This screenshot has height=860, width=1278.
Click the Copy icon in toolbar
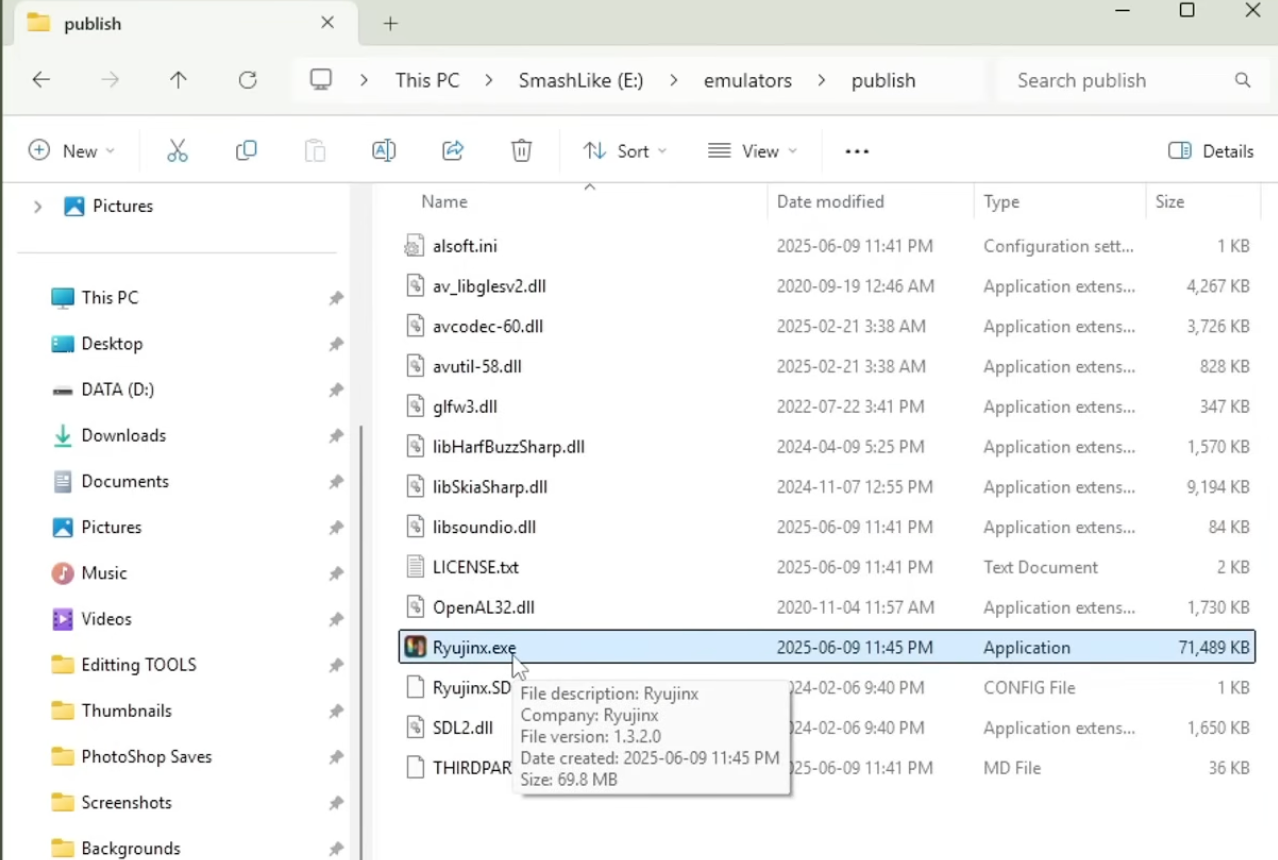(x=246, y=151)
